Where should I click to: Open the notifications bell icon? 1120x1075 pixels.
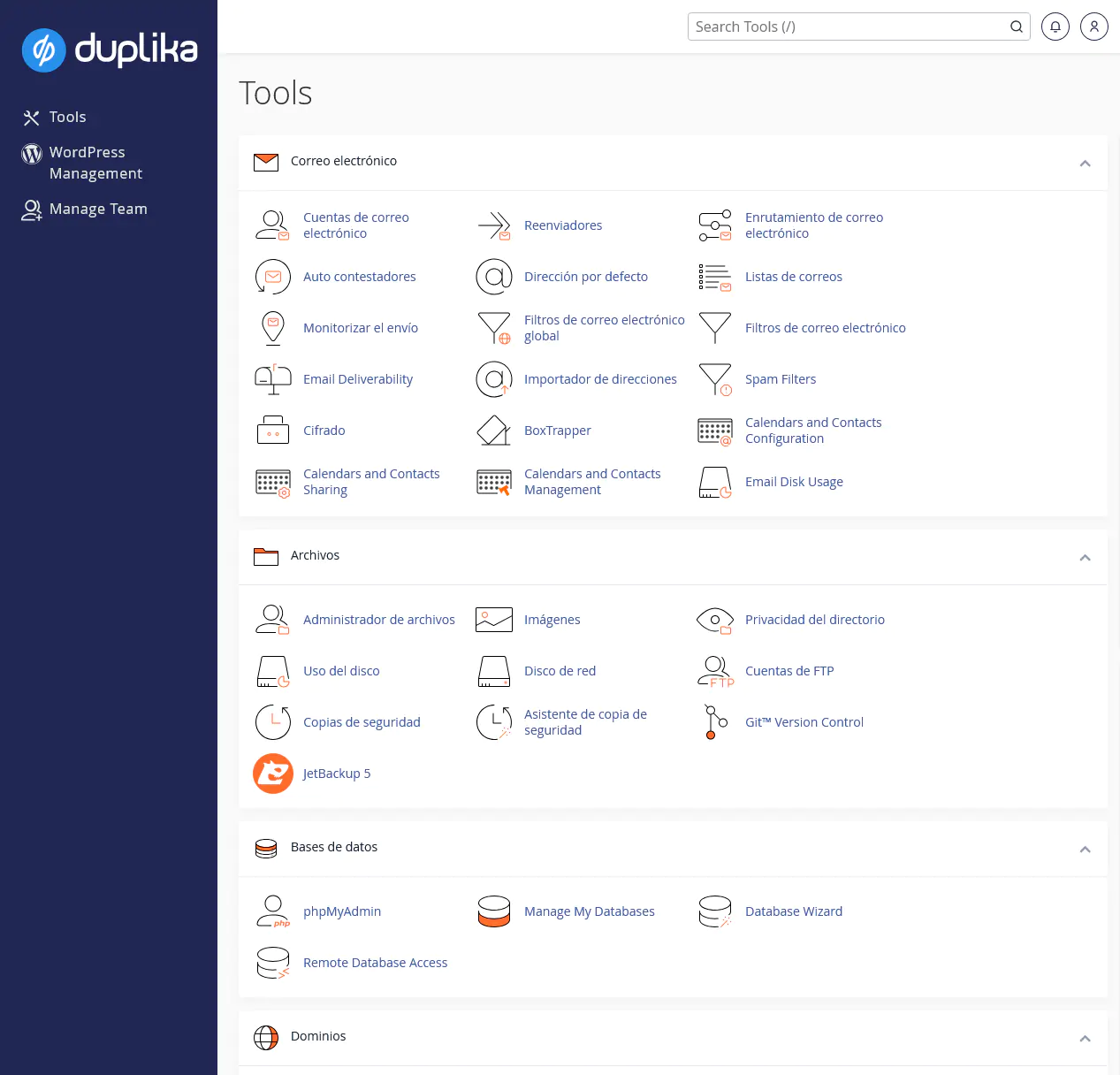[1055, 27]
